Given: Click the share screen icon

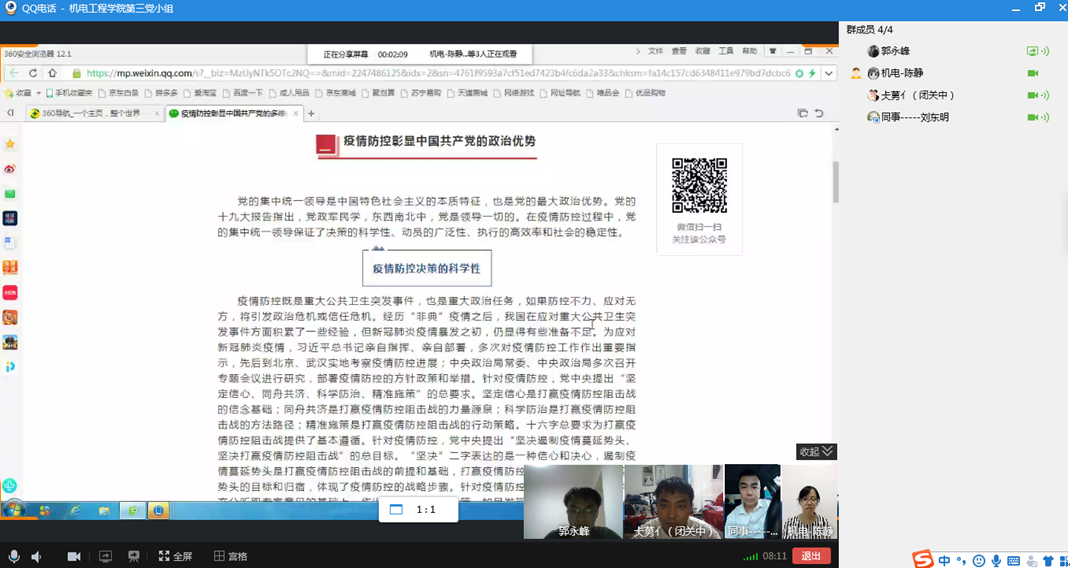Looking at the screenshot, I should coord(105,556).
